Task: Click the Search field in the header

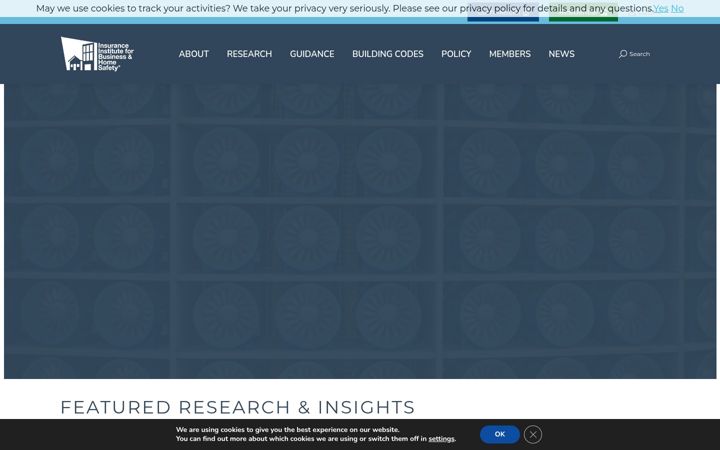Action: click(640, 54)
